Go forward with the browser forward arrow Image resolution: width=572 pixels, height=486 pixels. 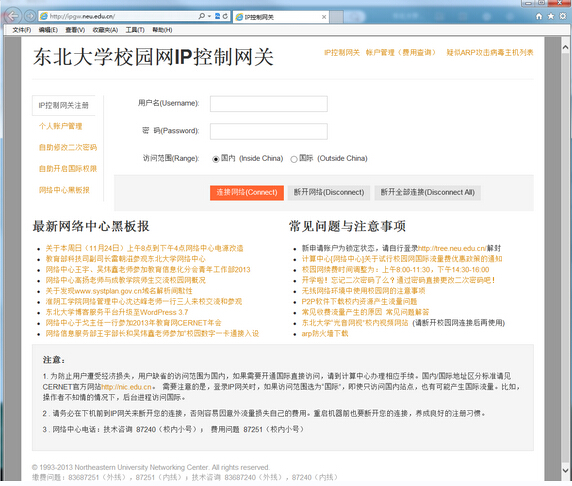tap(30, 16)
